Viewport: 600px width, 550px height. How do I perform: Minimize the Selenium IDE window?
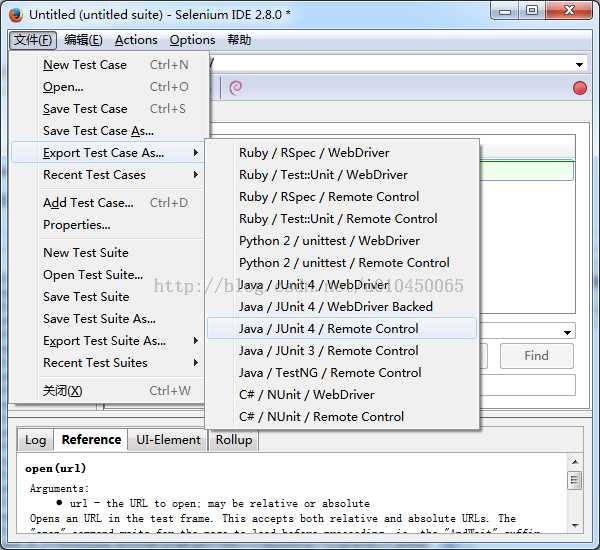504,11
